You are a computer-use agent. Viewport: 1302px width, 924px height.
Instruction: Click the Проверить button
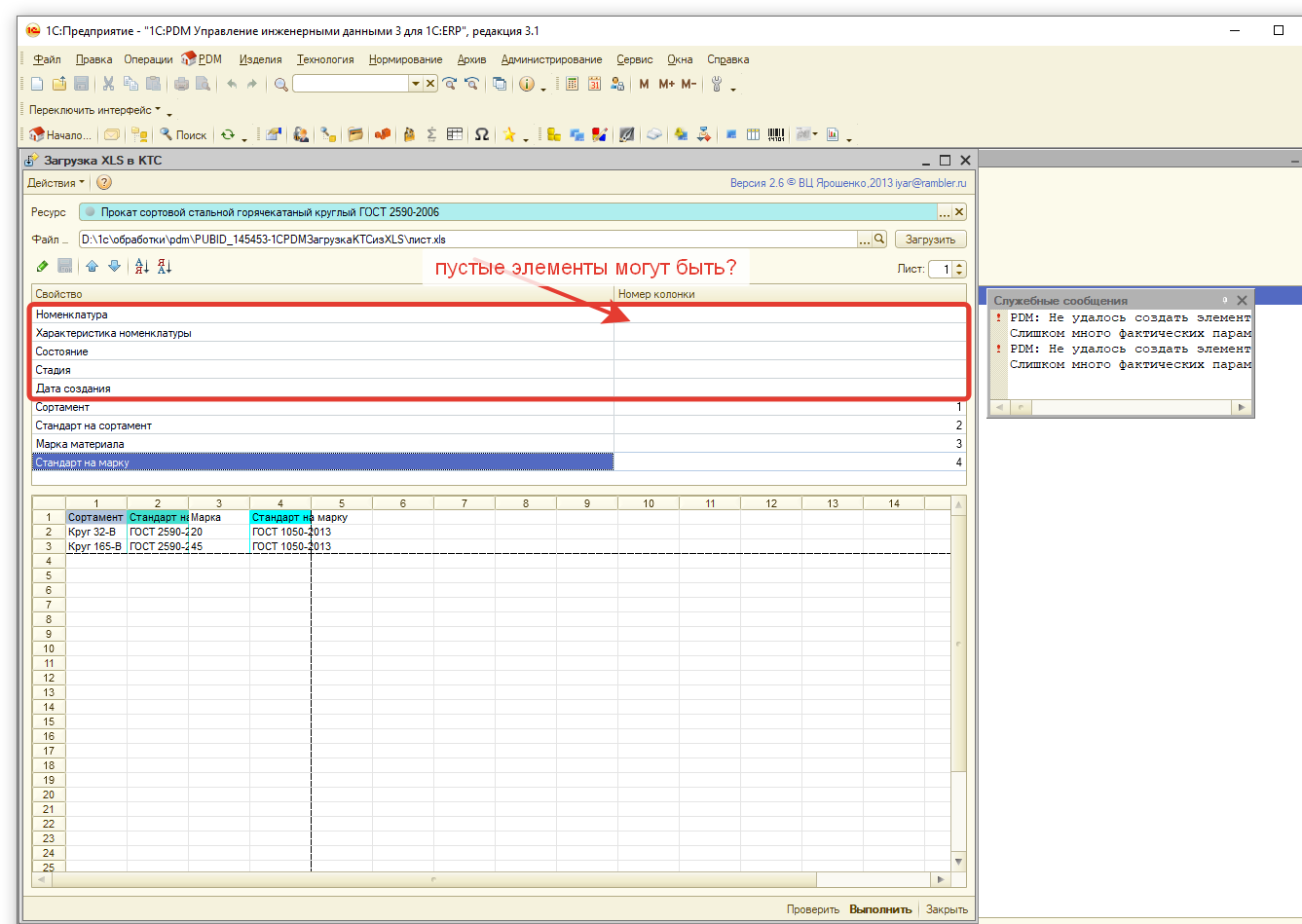point(813,909)
